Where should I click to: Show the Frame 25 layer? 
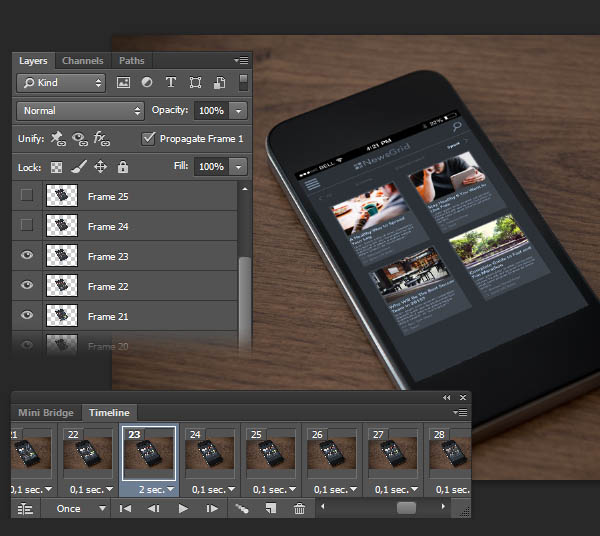[x=27, y=197]
